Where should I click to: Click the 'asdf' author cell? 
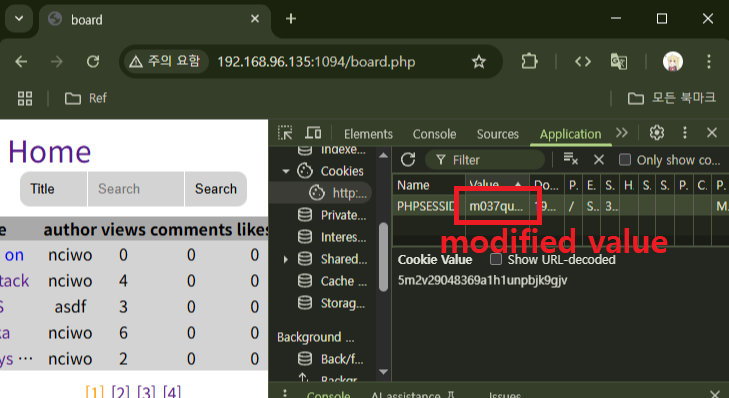(70, 307)
